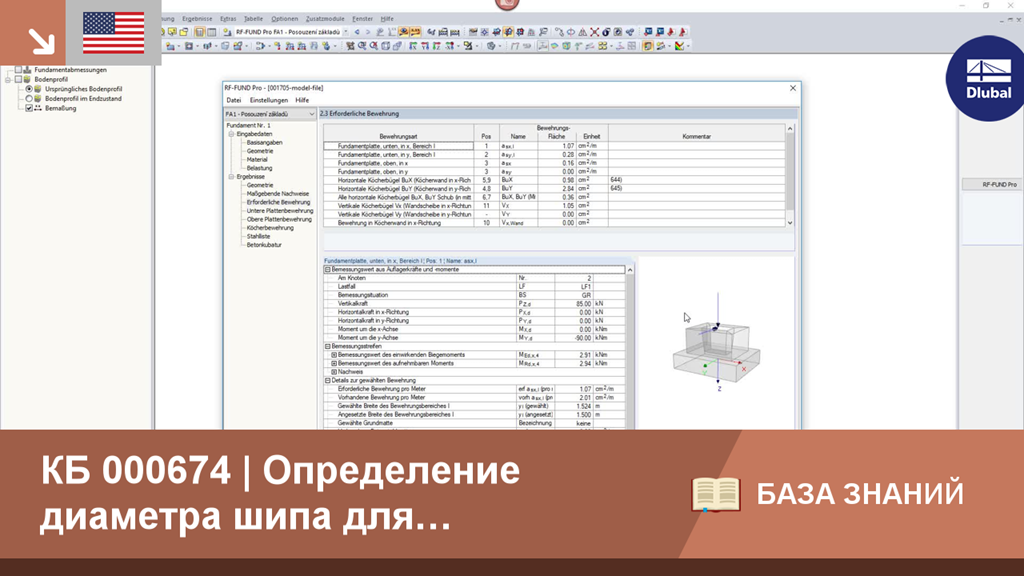Screen dimensions: 1024x576
Task: Collapse the Bodenprofil navigator node
Action: (8, 79)
